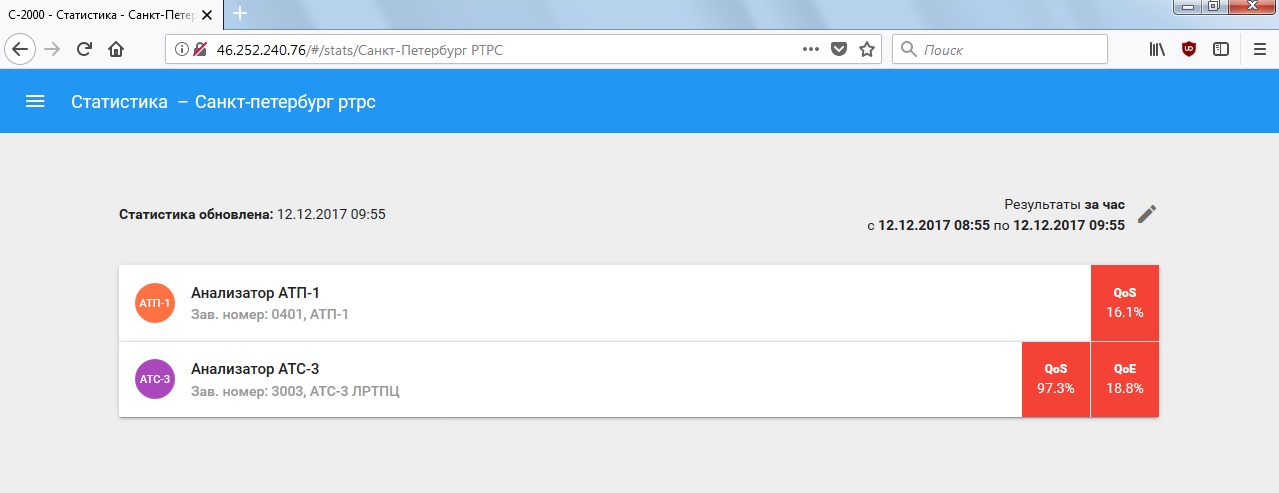This screenshot has width=1279, height=493.
Task: Select the С-2000 Статистика tab
Action: pyautogui.click(x=111, y=14)
